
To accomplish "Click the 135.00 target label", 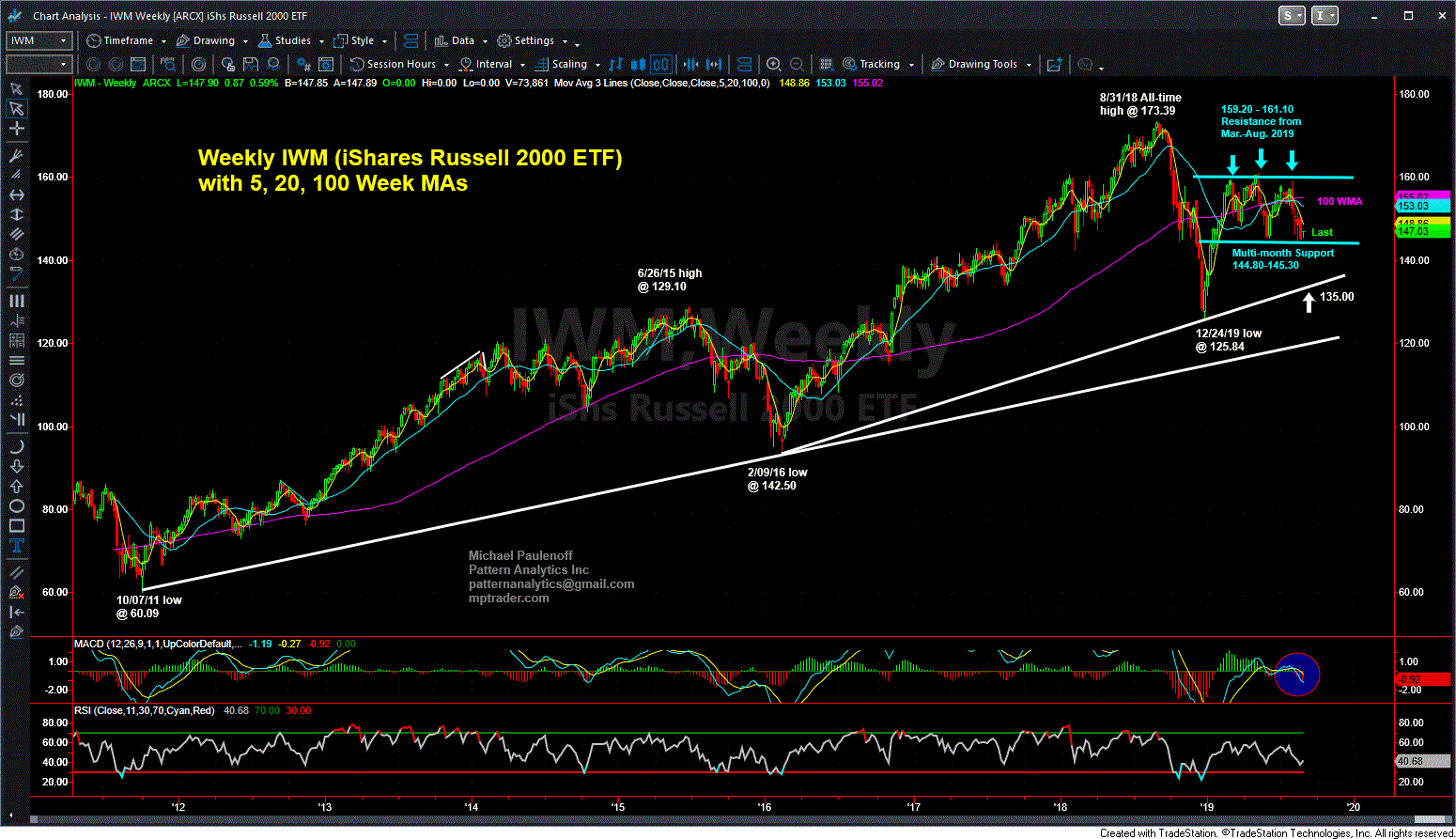I will click(x=1337, y=296).
